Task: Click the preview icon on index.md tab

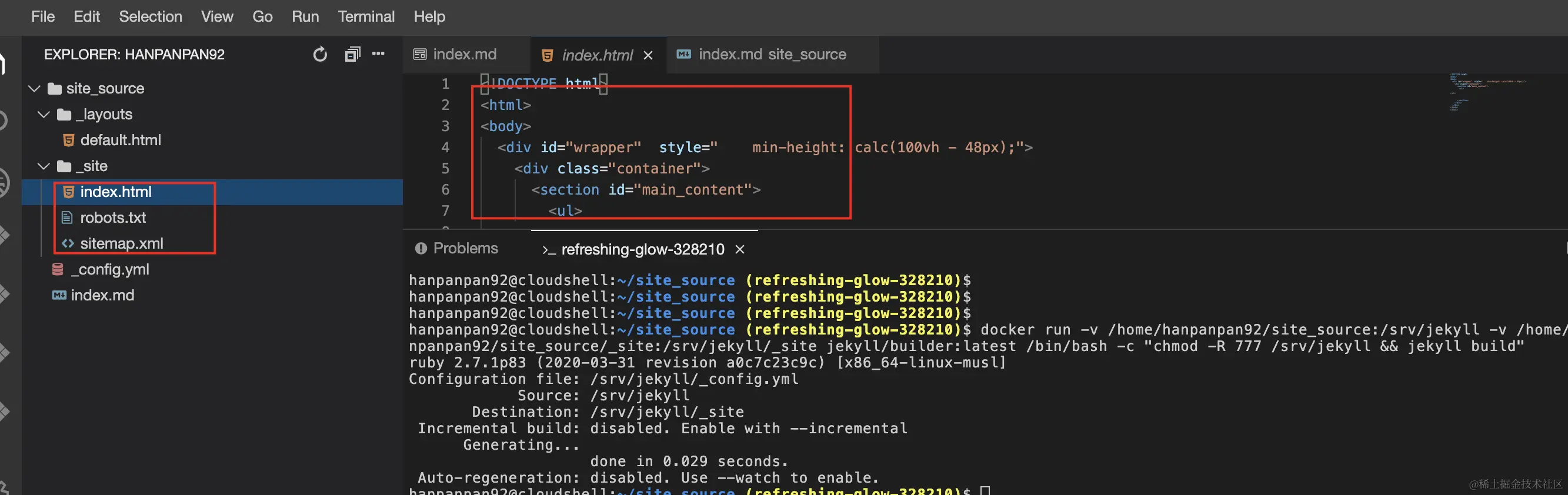Action: point(420,55)
